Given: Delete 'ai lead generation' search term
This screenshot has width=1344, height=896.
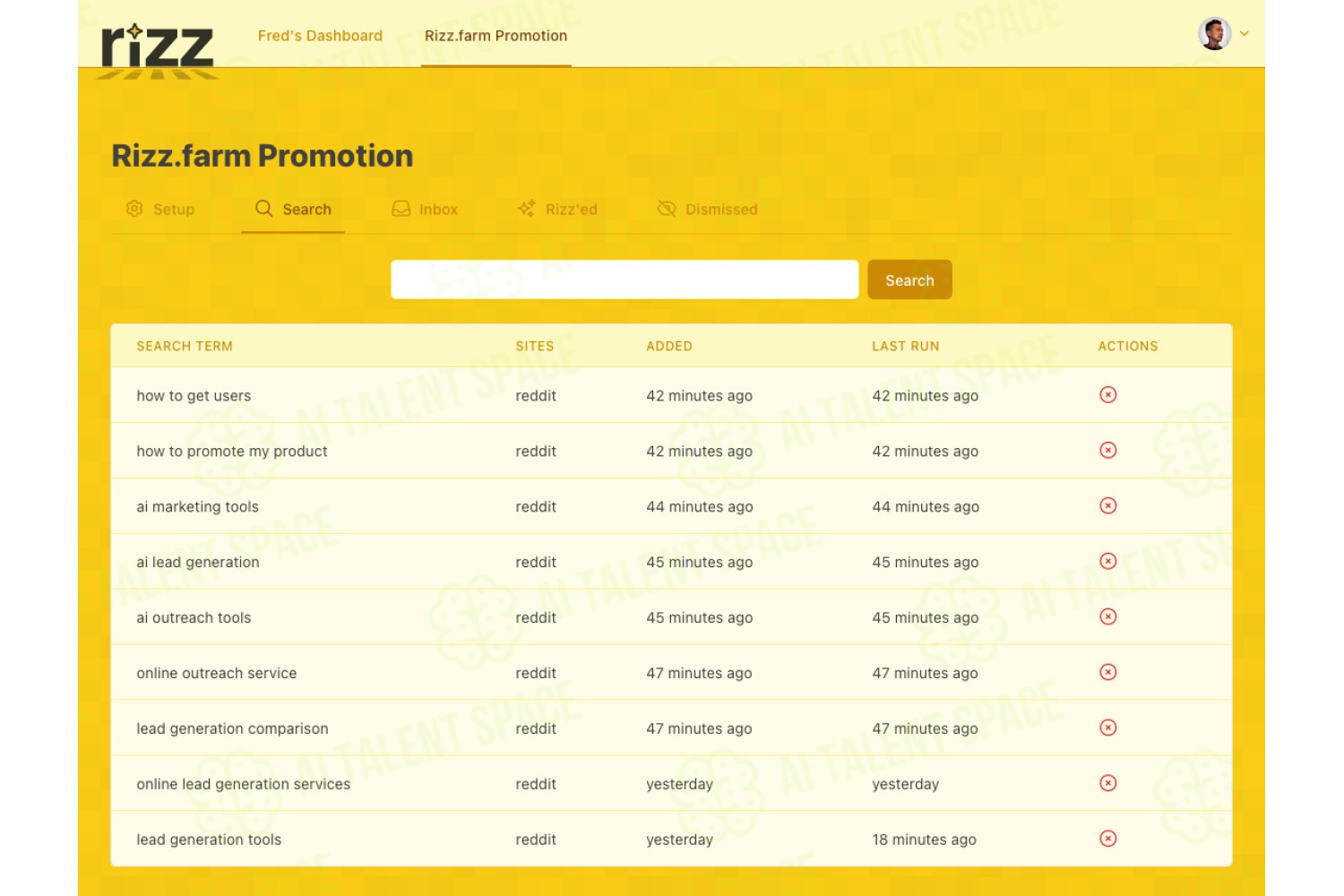Looking at the screenshot, I should (x=1108, y=562).
